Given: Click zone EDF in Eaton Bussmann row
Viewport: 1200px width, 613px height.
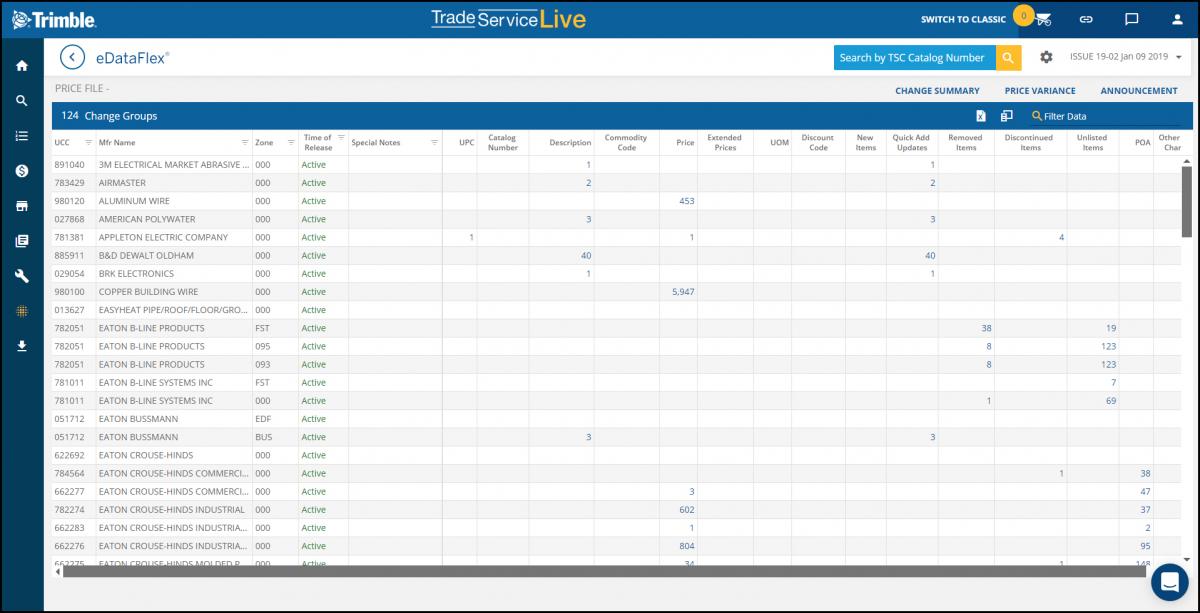Looking at the screenshot, I should click(x=263, y=419).
